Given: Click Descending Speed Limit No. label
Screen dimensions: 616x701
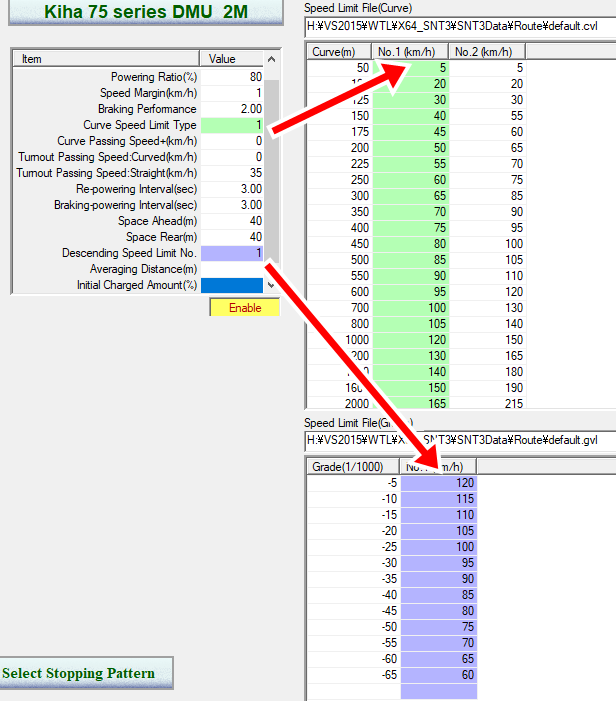Looking at the screenshot, I should tap(129, 253).
